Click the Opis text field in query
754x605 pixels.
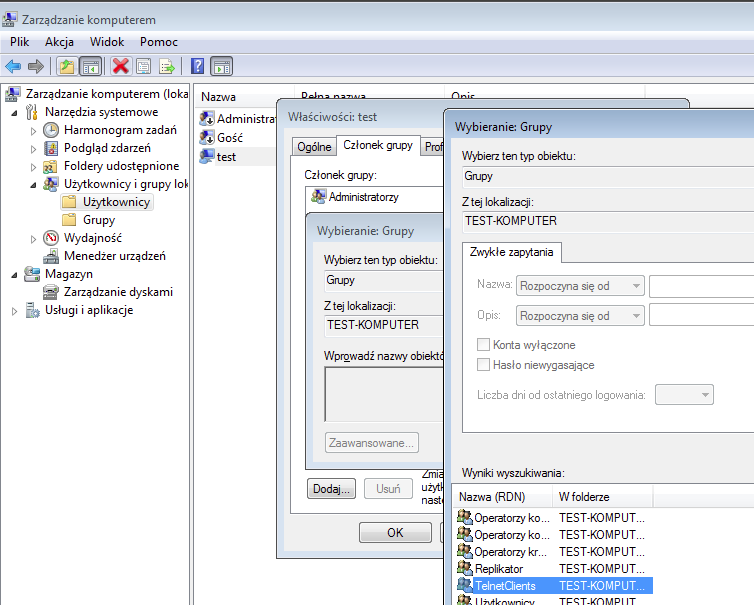coord(701,316)
